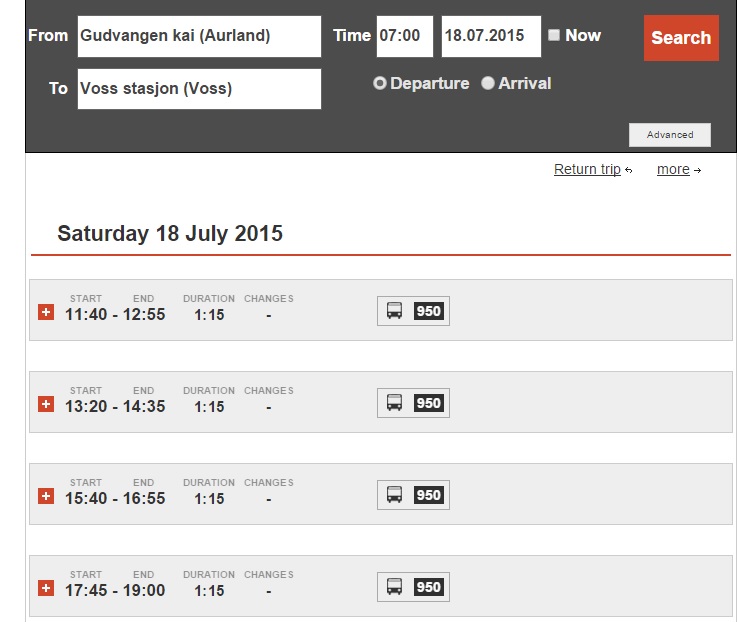
Task: Click the bus icon for the 15:40 trip
Action: (x=395, y=495)
